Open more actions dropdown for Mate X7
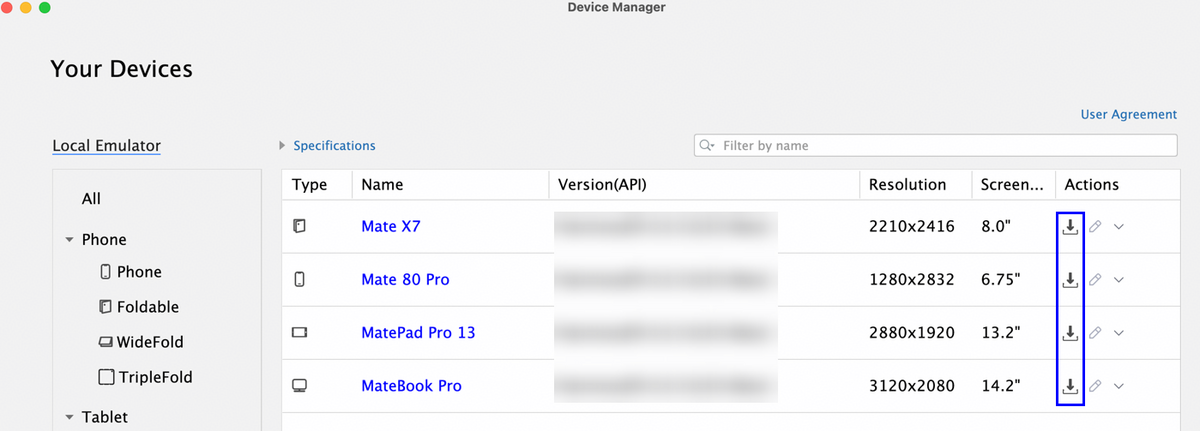This screenshot has height=431, width=1200. pyautogui.click(x=1119, y=227)
